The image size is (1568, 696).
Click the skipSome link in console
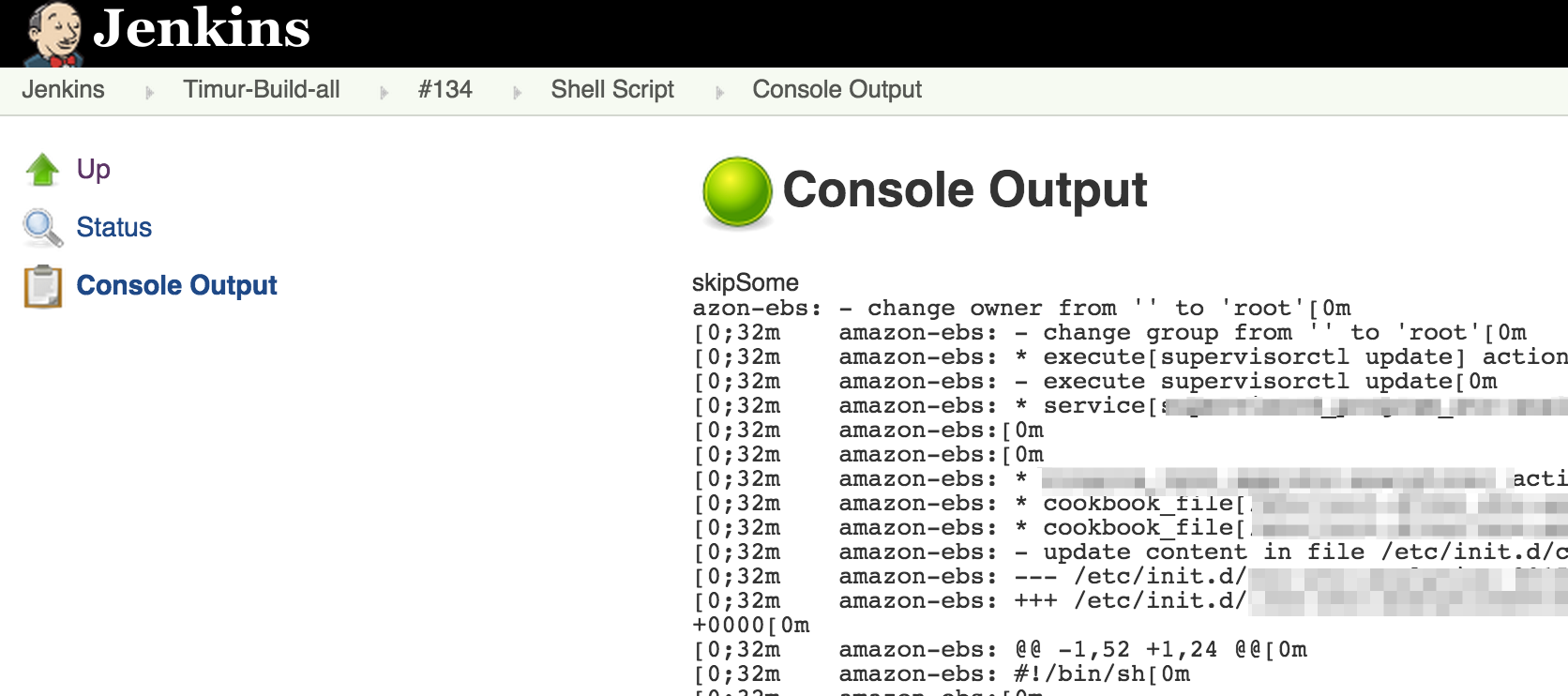tap(745, 282)
